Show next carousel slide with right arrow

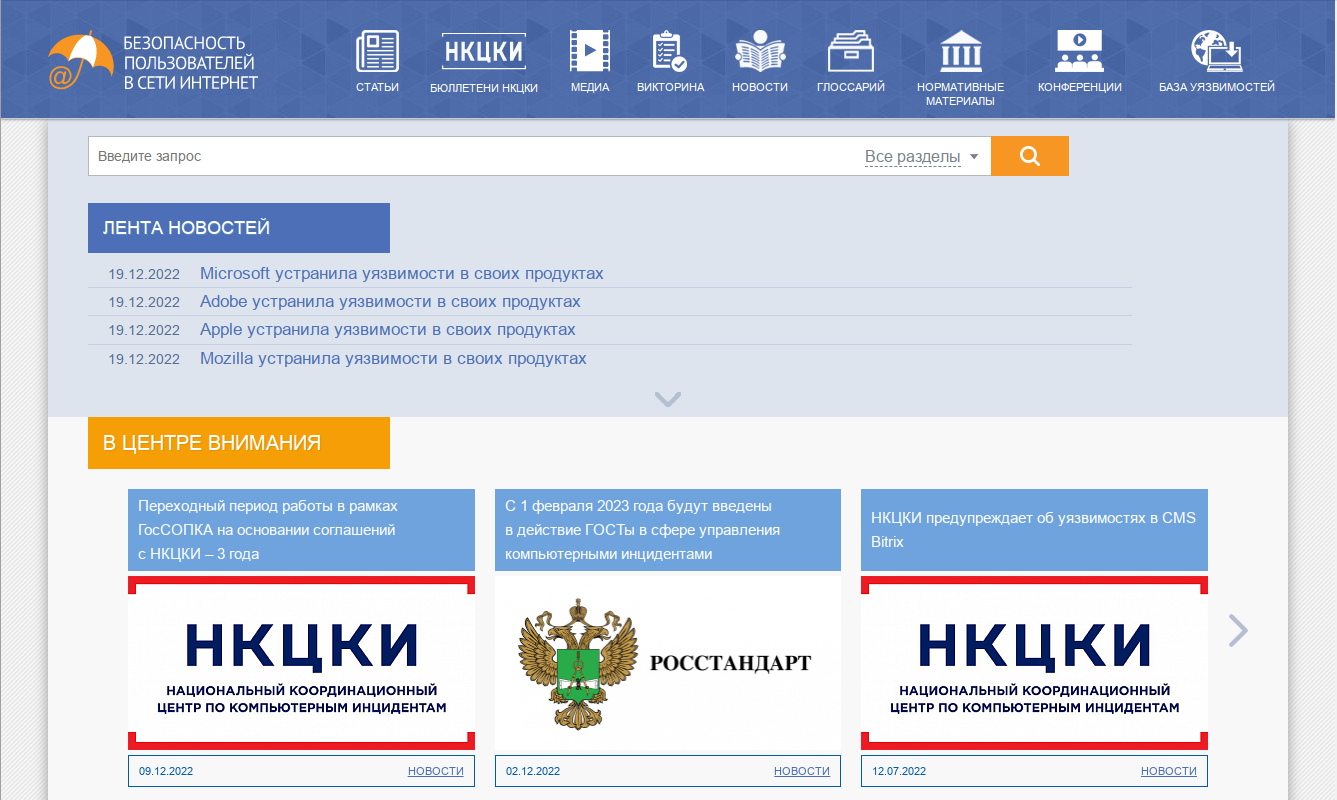point(1238,630)
